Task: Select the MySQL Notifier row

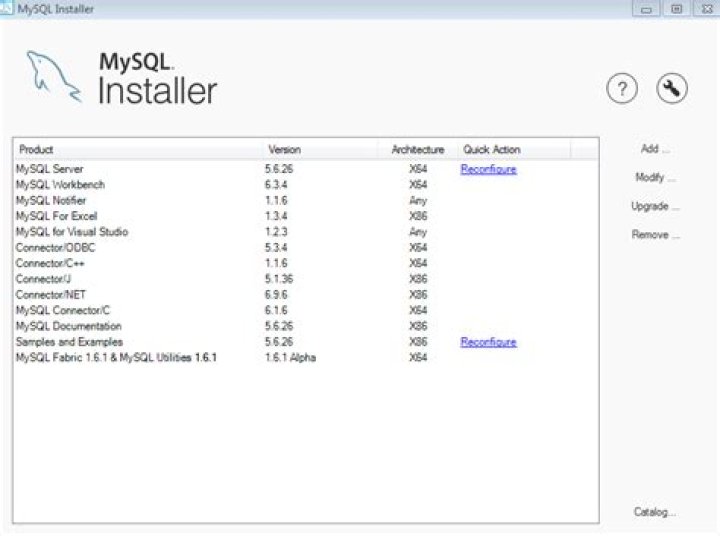Action: point(306,200)
